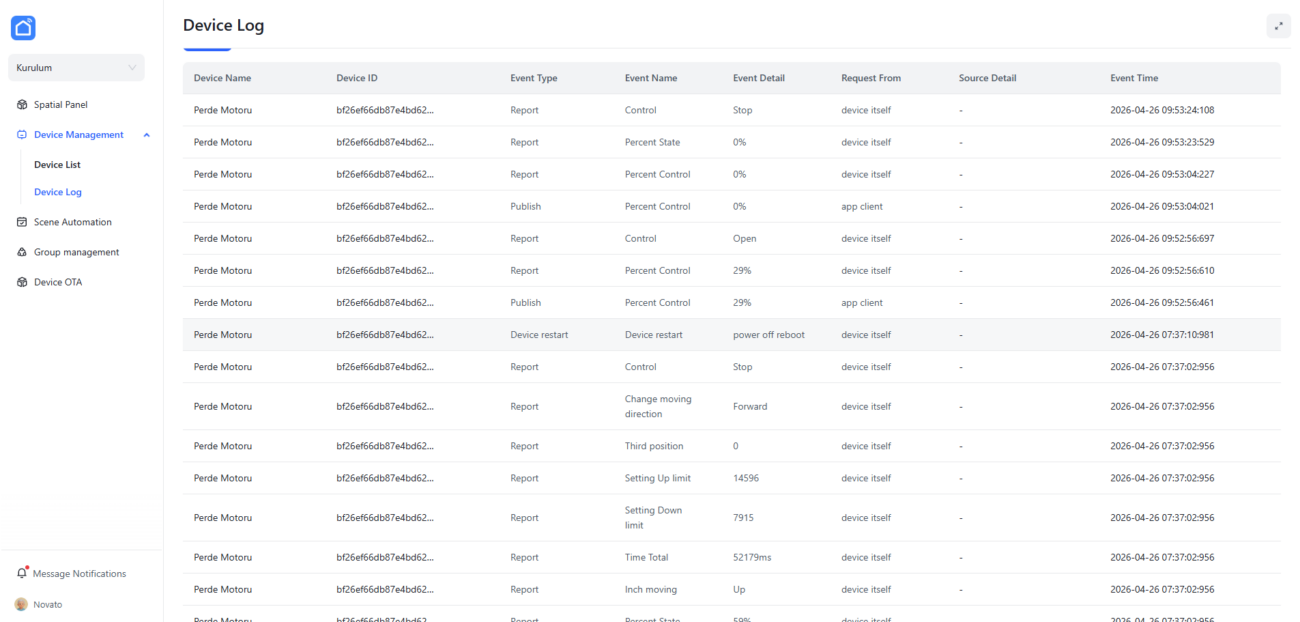Viewport: 1300px width, 622px height.
Task: Click the Spatial Panel cube icon
Action: pos(22,105)
